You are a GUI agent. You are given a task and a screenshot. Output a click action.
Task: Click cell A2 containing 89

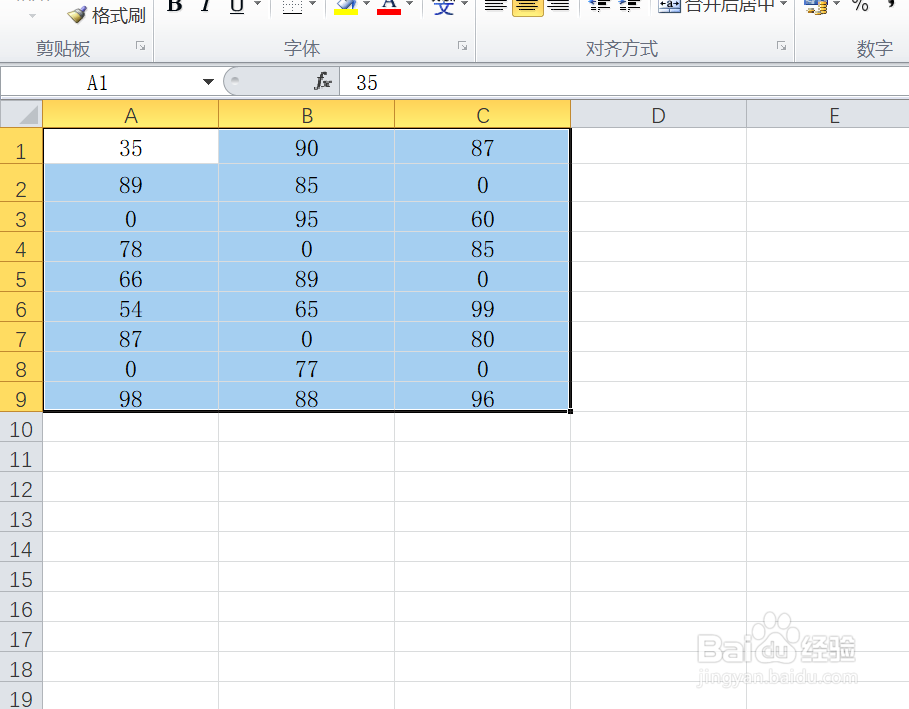131,184
